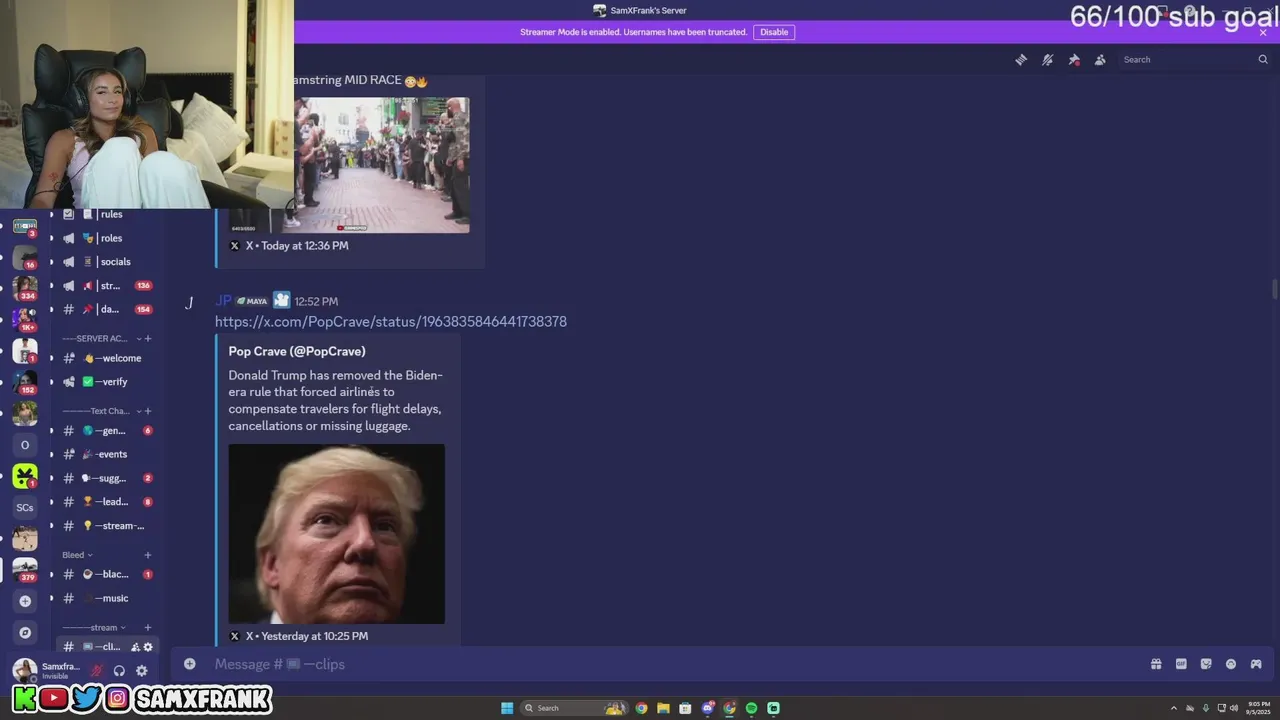Click the magnifier icon in search box
The width and height of the screenshot is (1280, 720).
coord(1263,60)
